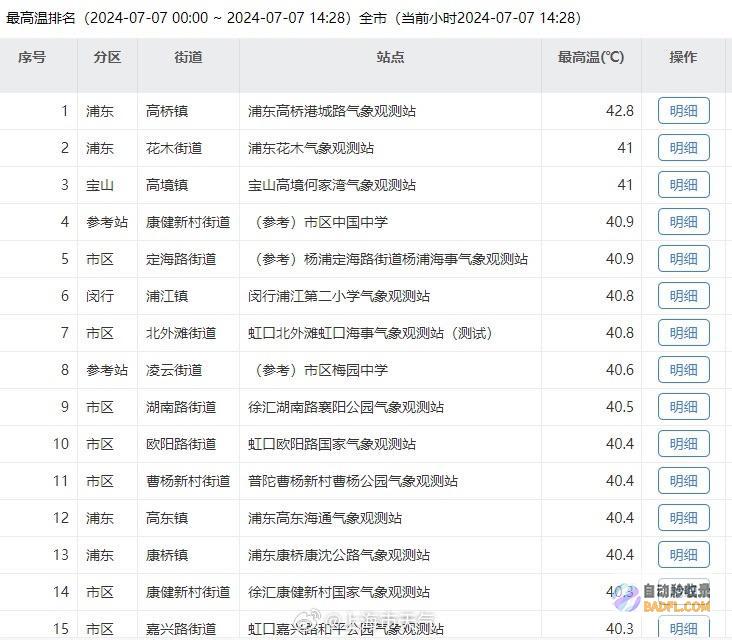Click street cell 曹杨新村街道
732x640 pixels.
[x=188, y=481]
